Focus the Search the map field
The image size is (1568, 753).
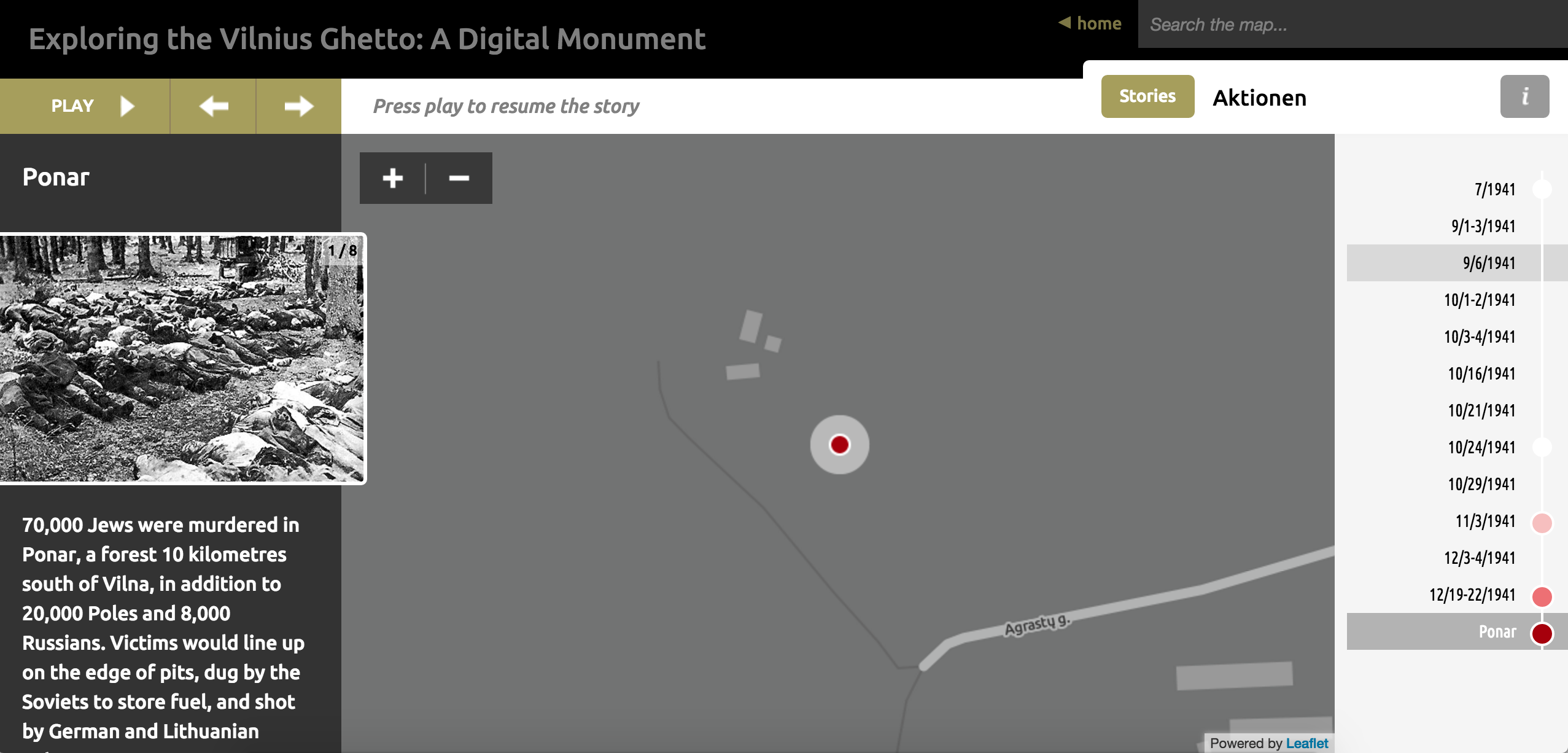pos(1351,25)
